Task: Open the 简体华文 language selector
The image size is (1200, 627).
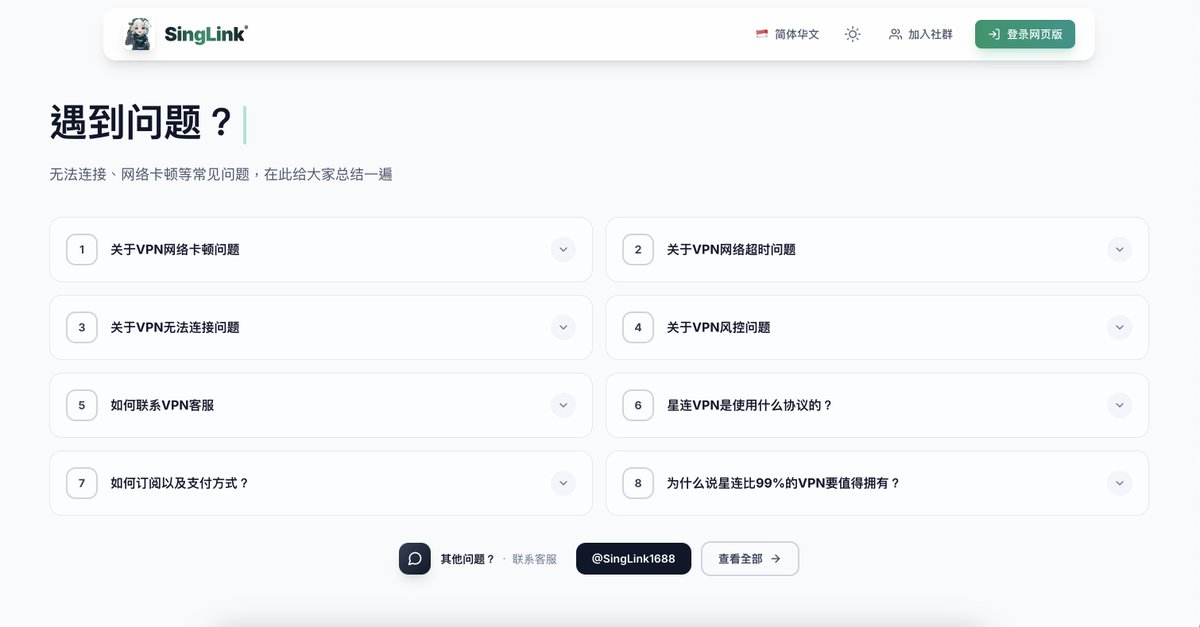Action: click(x=788, y=34)
